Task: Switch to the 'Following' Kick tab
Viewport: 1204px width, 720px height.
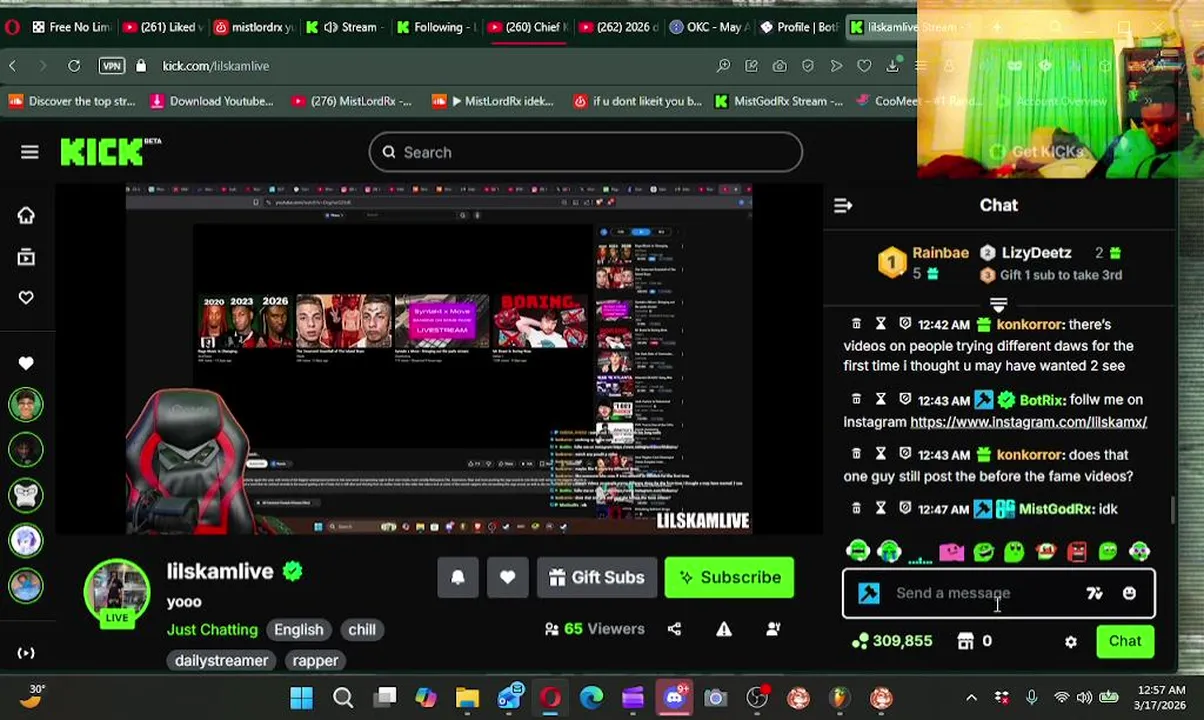Action: coord(436,27)
